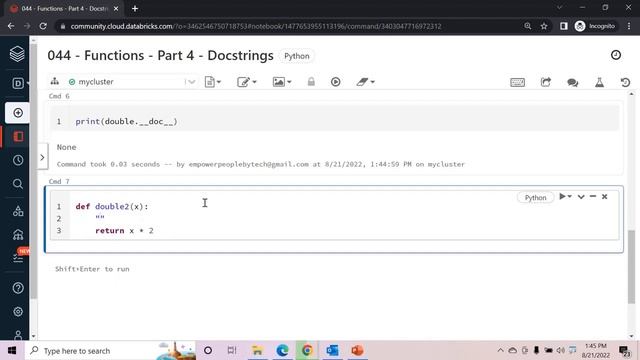
Task: Open PowerPoint from taskbar
Action: pos(357,351)
